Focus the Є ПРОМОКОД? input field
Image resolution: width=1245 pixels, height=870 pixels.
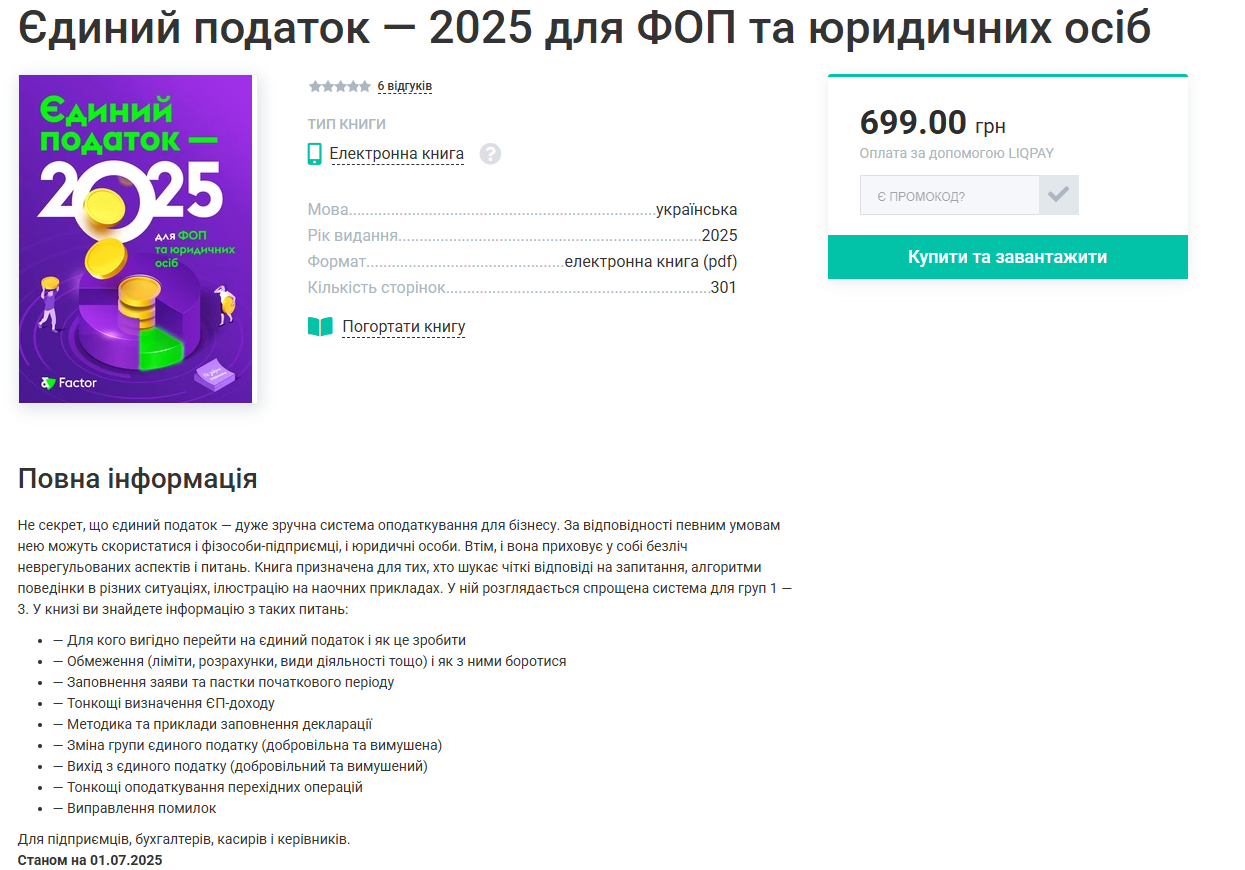click(x=949, y=196)
